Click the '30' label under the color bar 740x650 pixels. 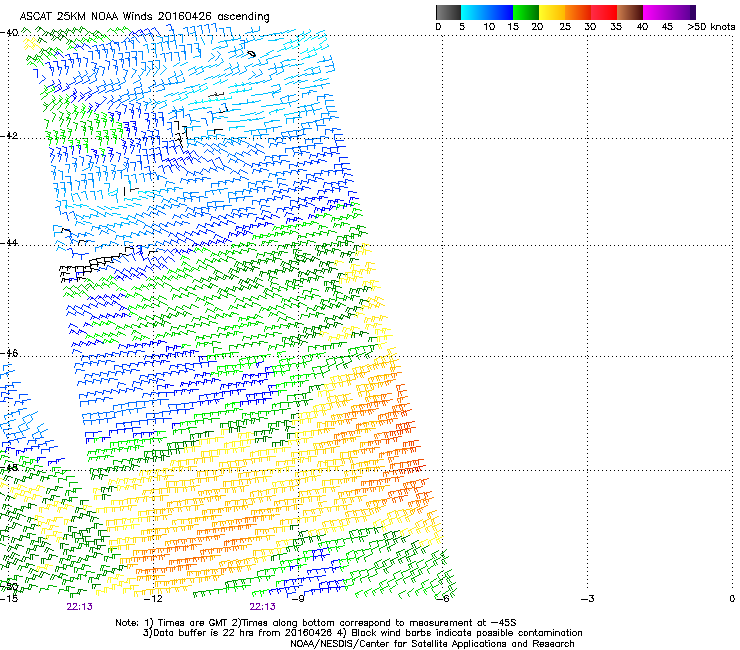point(590,27)
